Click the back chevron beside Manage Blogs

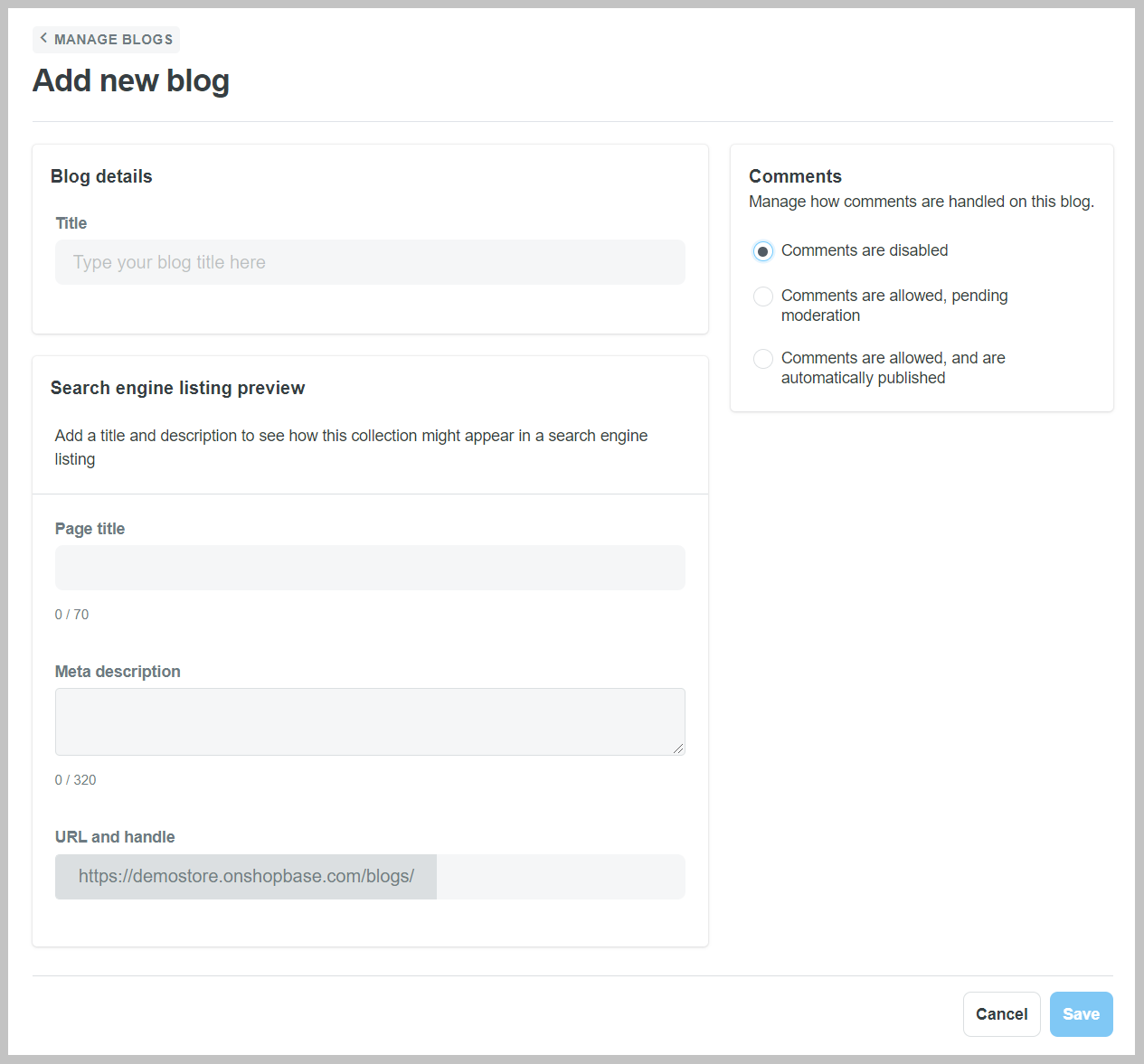[43, 39]
